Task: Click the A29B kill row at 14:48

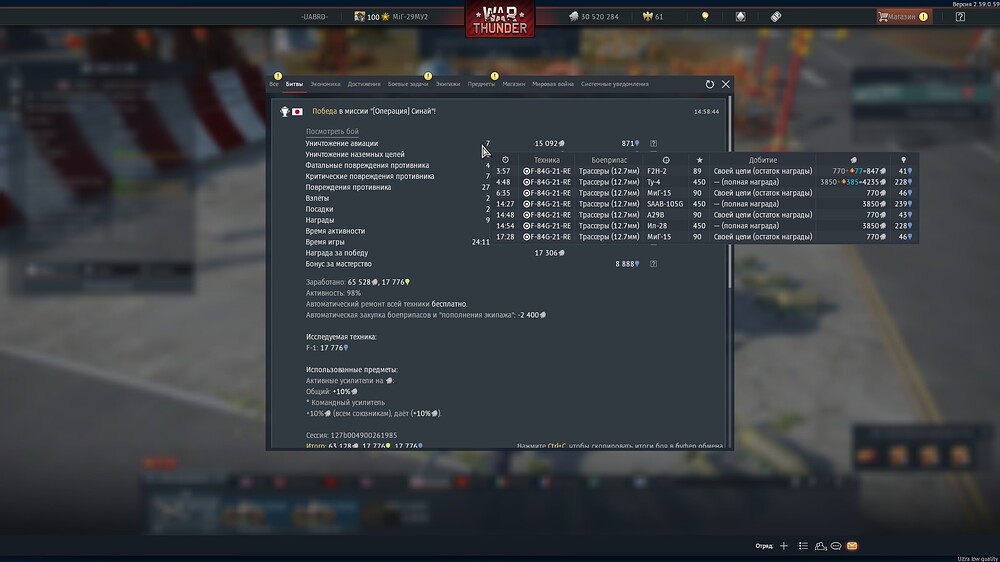Action: 705,215
